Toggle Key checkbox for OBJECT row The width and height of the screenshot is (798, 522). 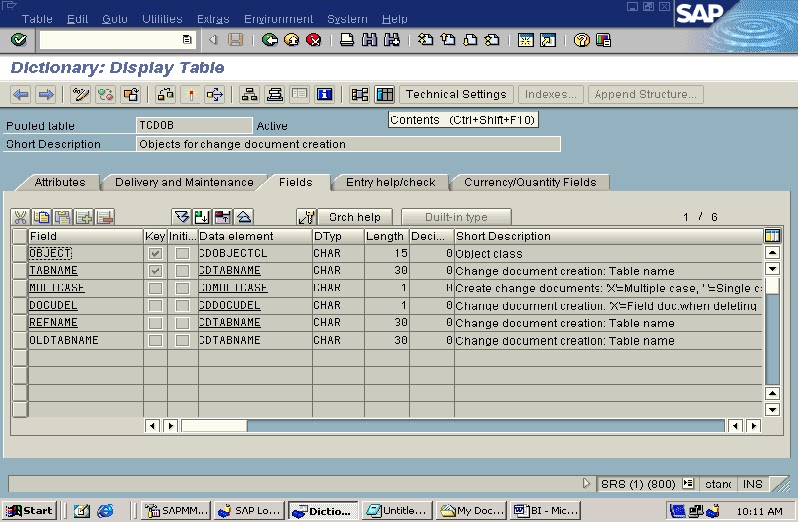point(155,253)
